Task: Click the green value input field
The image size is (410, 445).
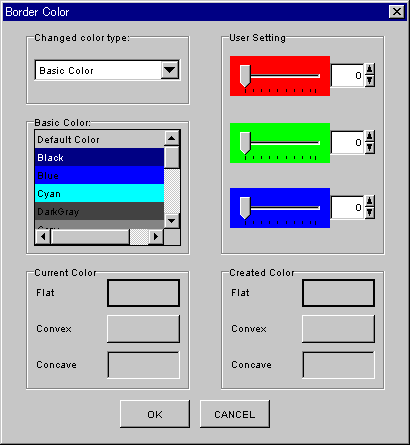Action: [347, 143]
